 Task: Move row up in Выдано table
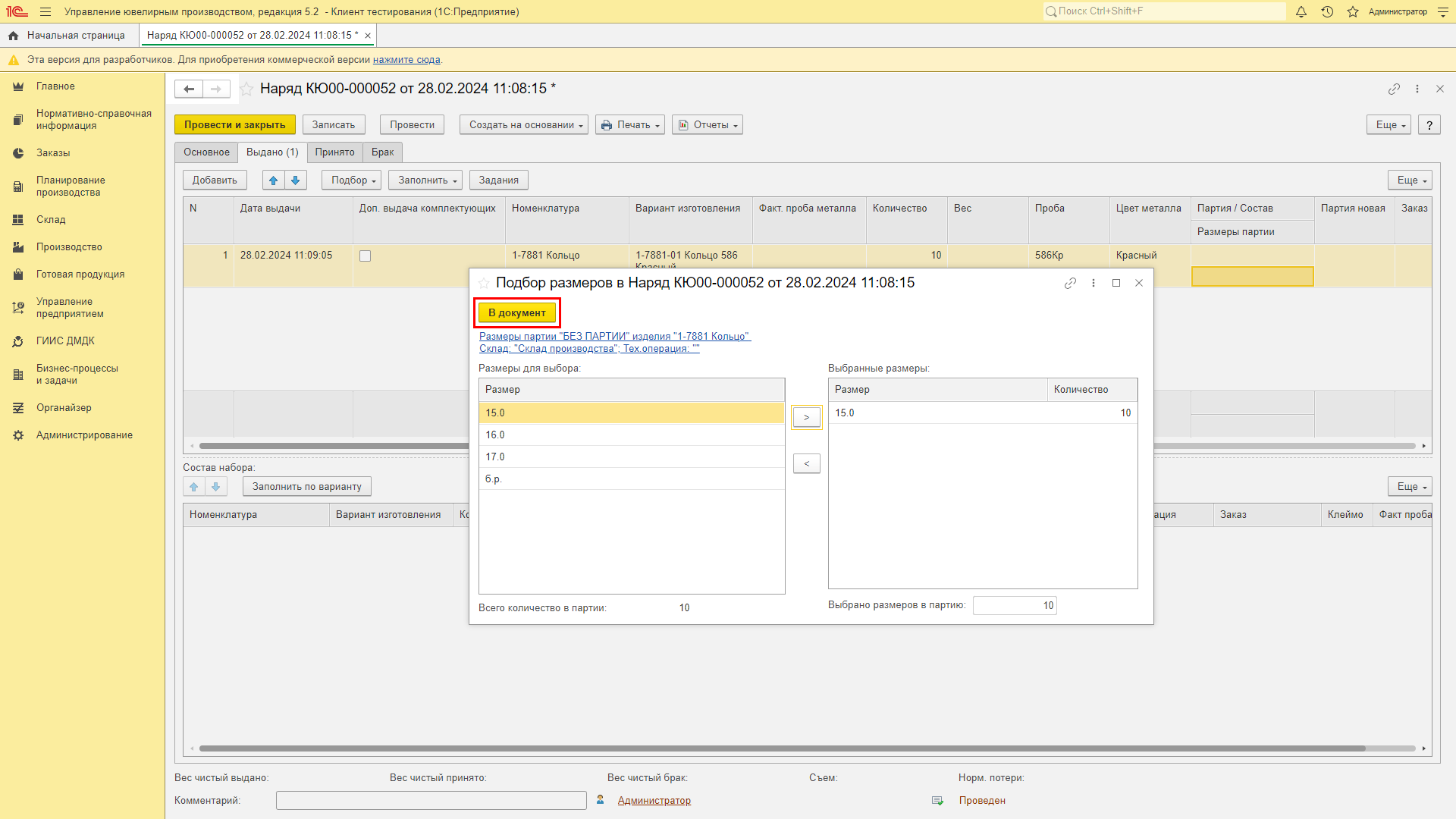(x=274, y=180)
